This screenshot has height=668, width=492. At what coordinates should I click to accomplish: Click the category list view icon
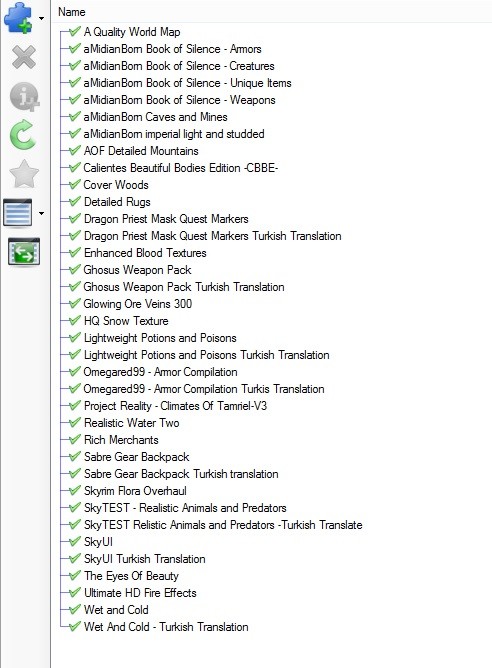point(17,212)
